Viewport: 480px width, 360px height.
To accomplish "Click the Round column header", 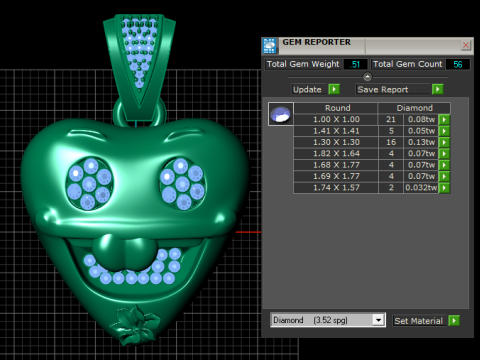I will coord(337,108).
